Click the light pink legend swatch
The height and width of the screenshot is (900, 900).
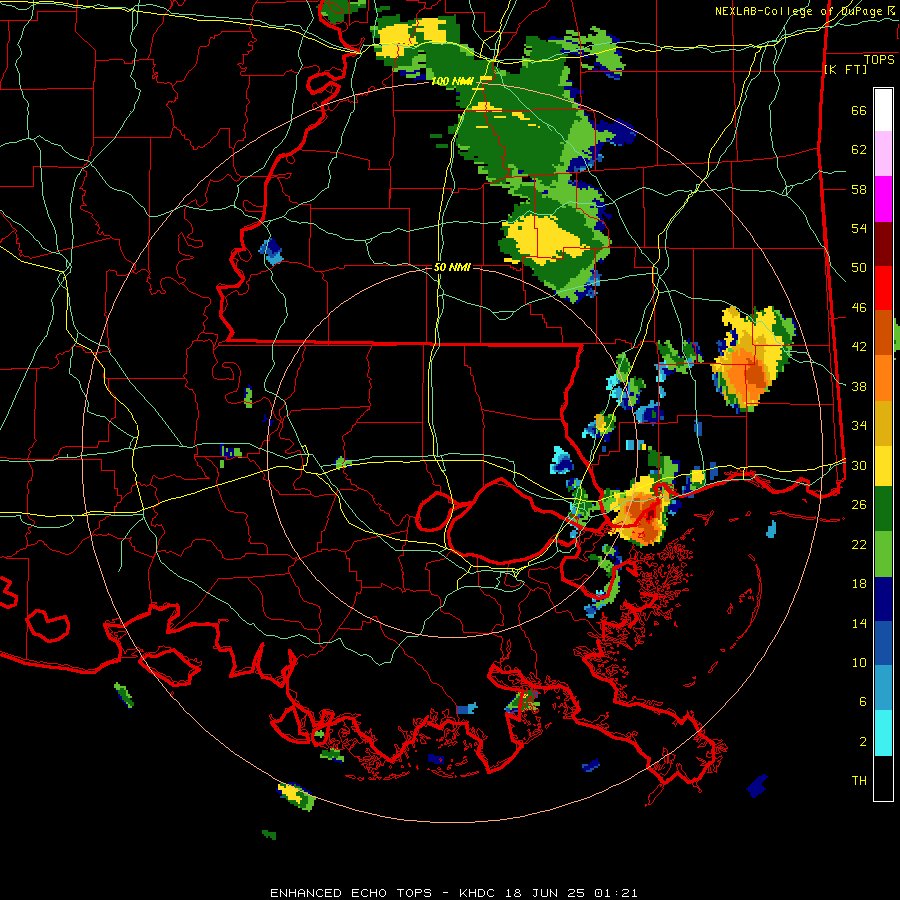pyautogui.click(x=883, y=154)
